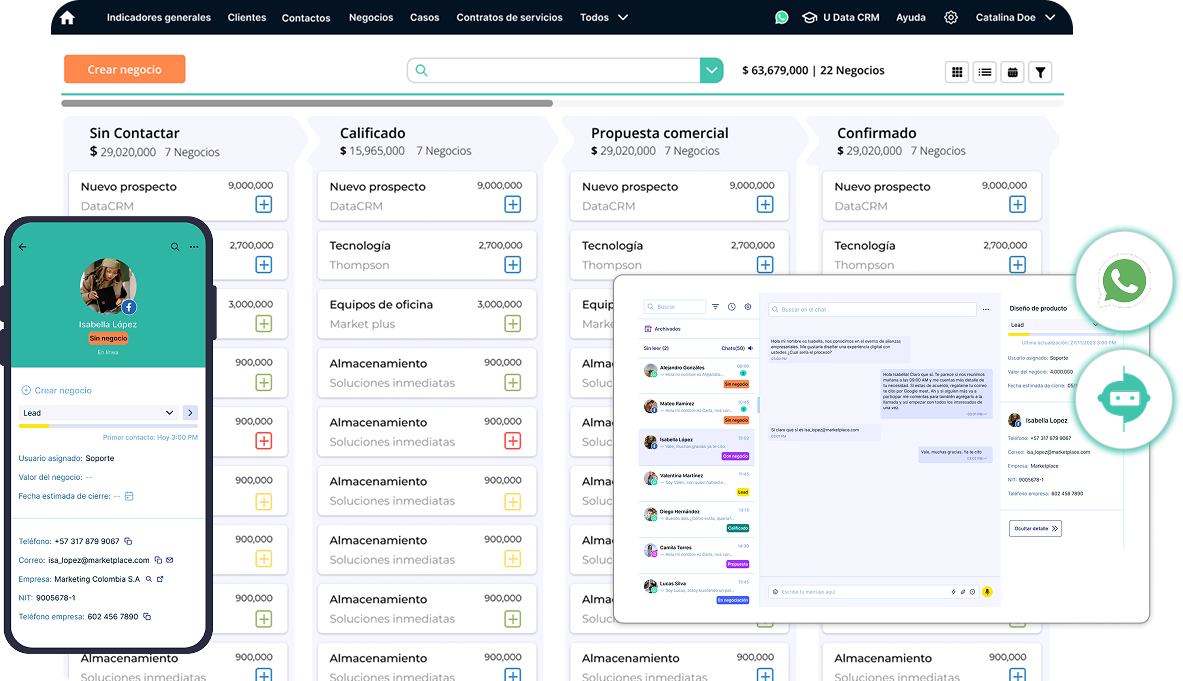Viewport: 1183px width, 681px height.
Task: Expand the green search dropdown arrow
Action: tap(711, 70)
